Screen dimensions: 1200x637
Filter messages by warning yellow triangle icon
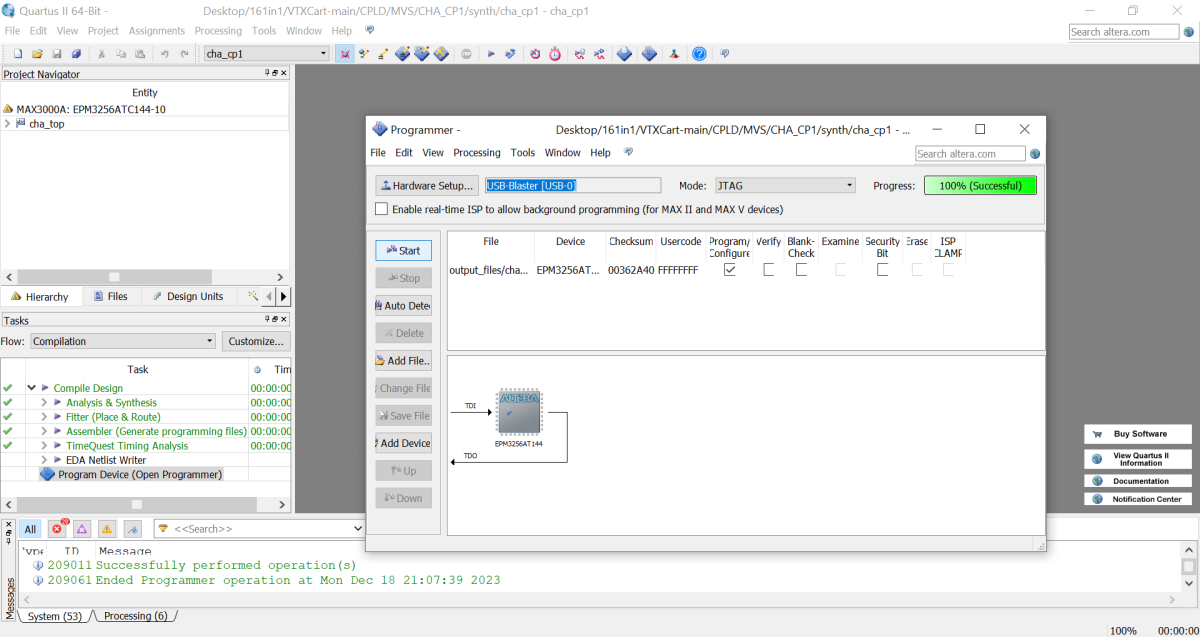(107, 528)
